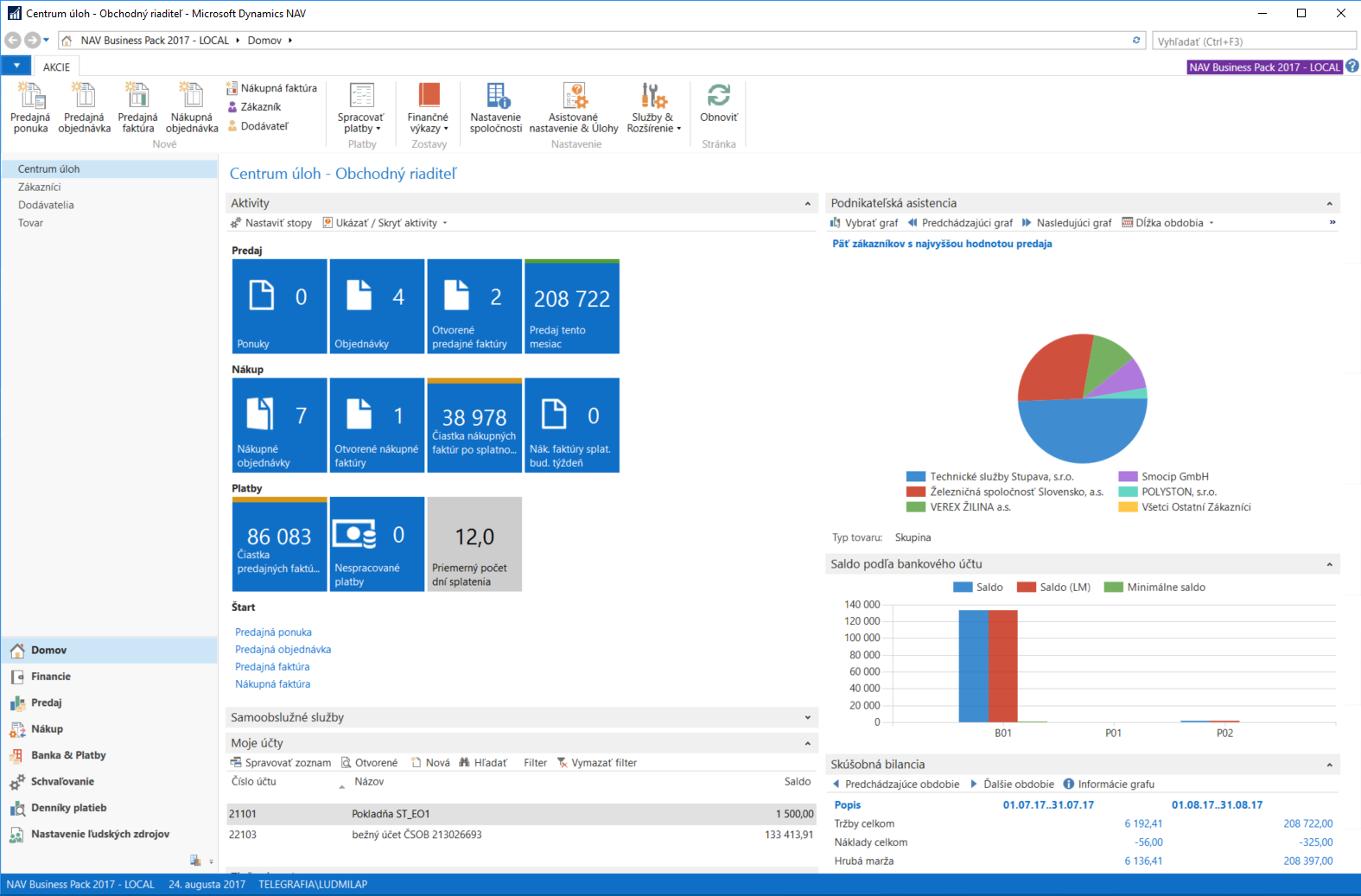Open Služby & Rozšírenie dropdown

click(x=653, y=107)
